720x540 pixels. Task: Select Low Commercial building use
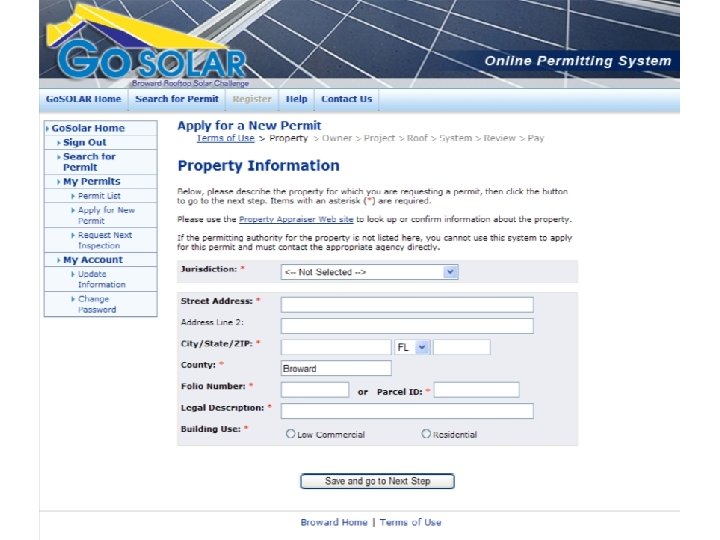tap(290, 433)
